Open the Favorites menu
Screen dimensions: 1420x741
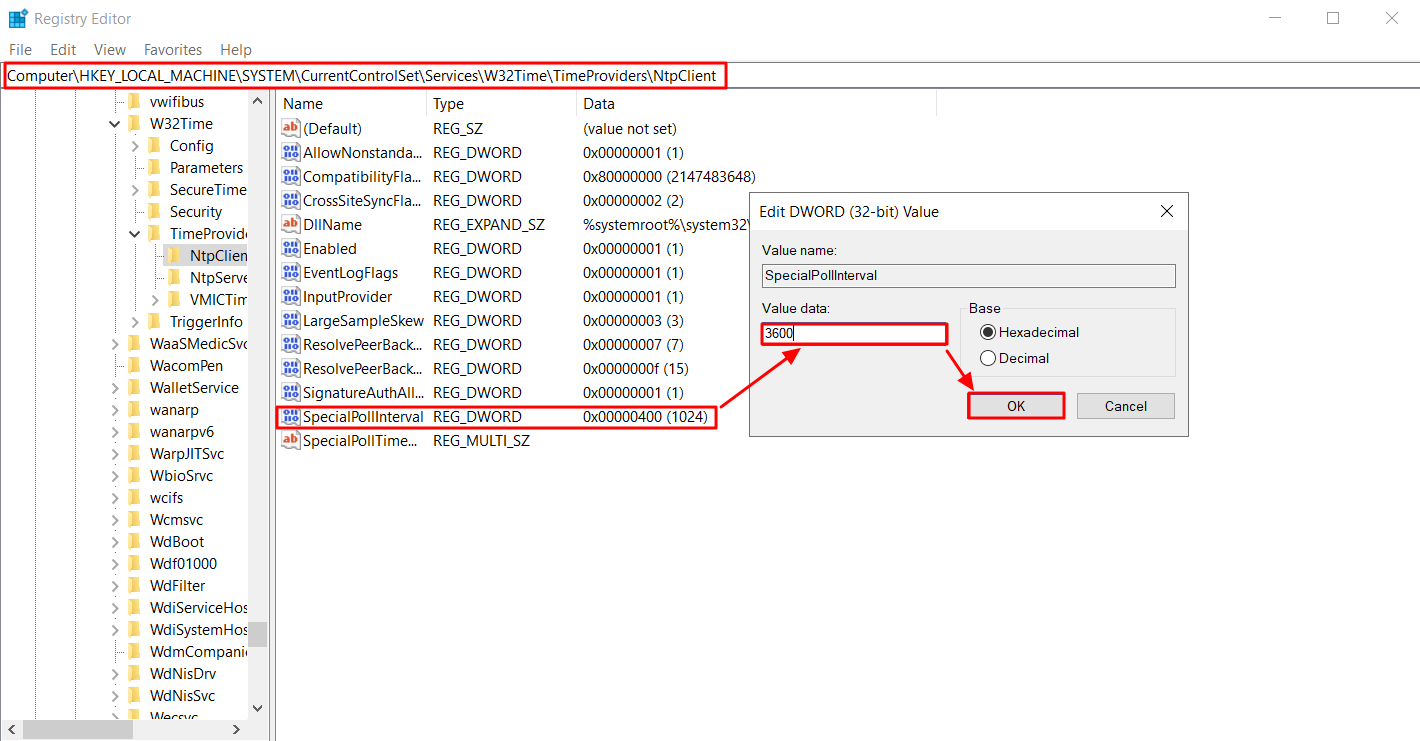point(173,49)
